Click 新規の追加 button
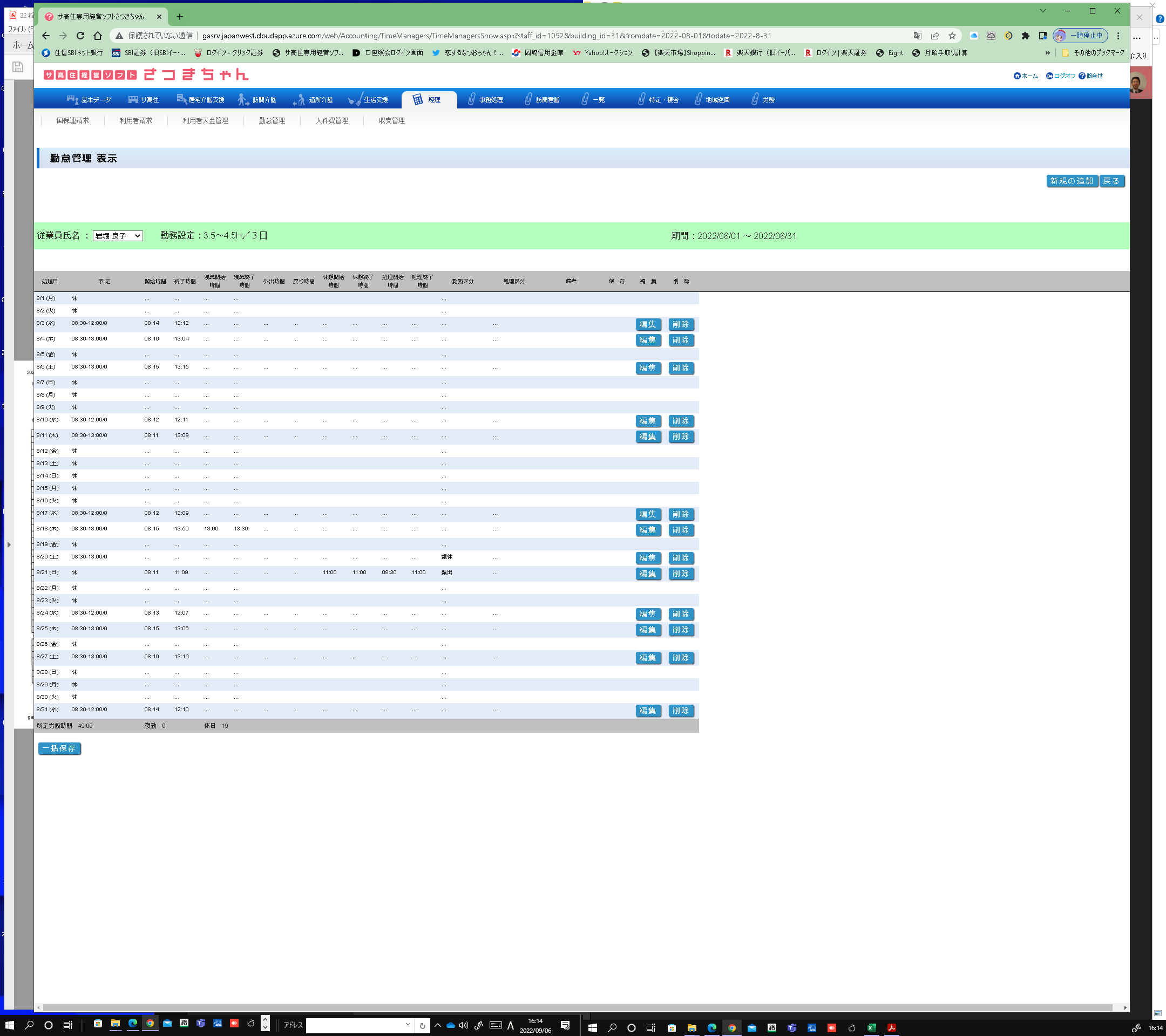Screen dimensions: 1166x1036 (x=1072, y=181)
